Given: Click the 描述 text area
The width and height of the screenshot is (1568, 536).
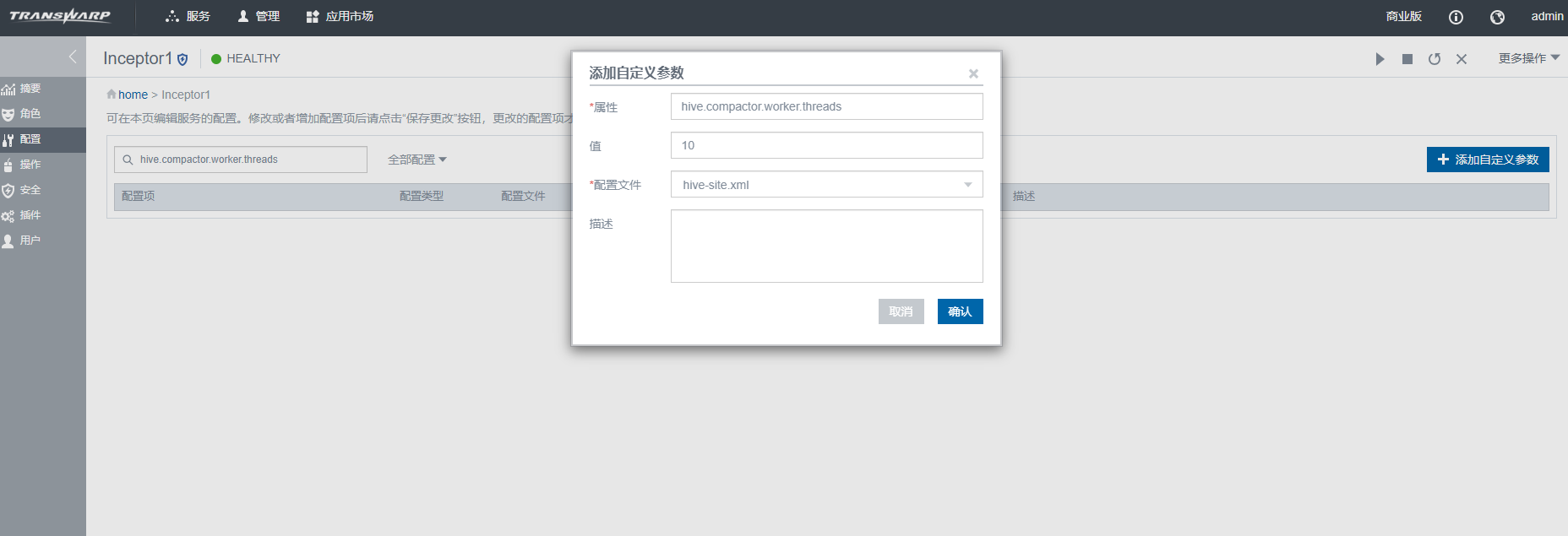Looking at the screenshot, I should pos(826,246).
